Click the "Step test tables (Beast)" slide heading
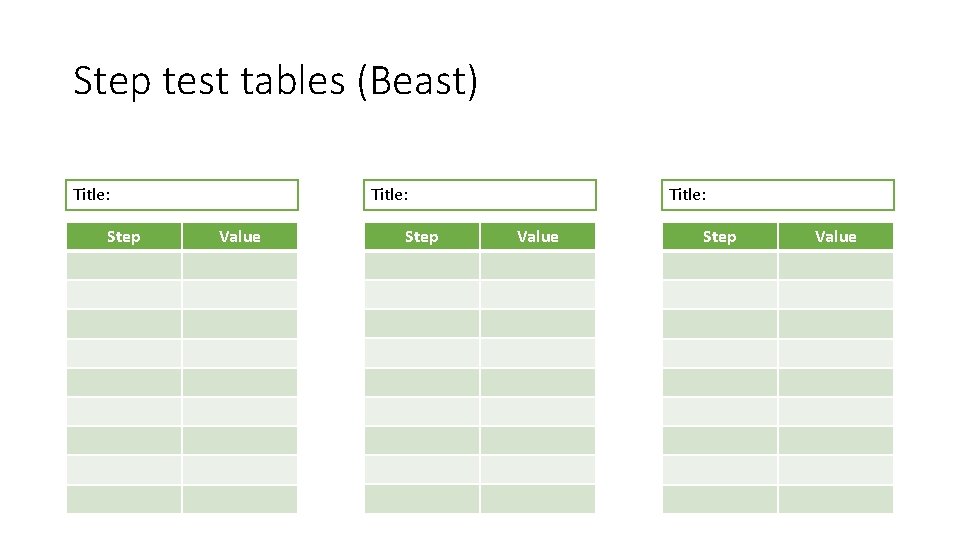960x540 pixels. coord(276,81)
